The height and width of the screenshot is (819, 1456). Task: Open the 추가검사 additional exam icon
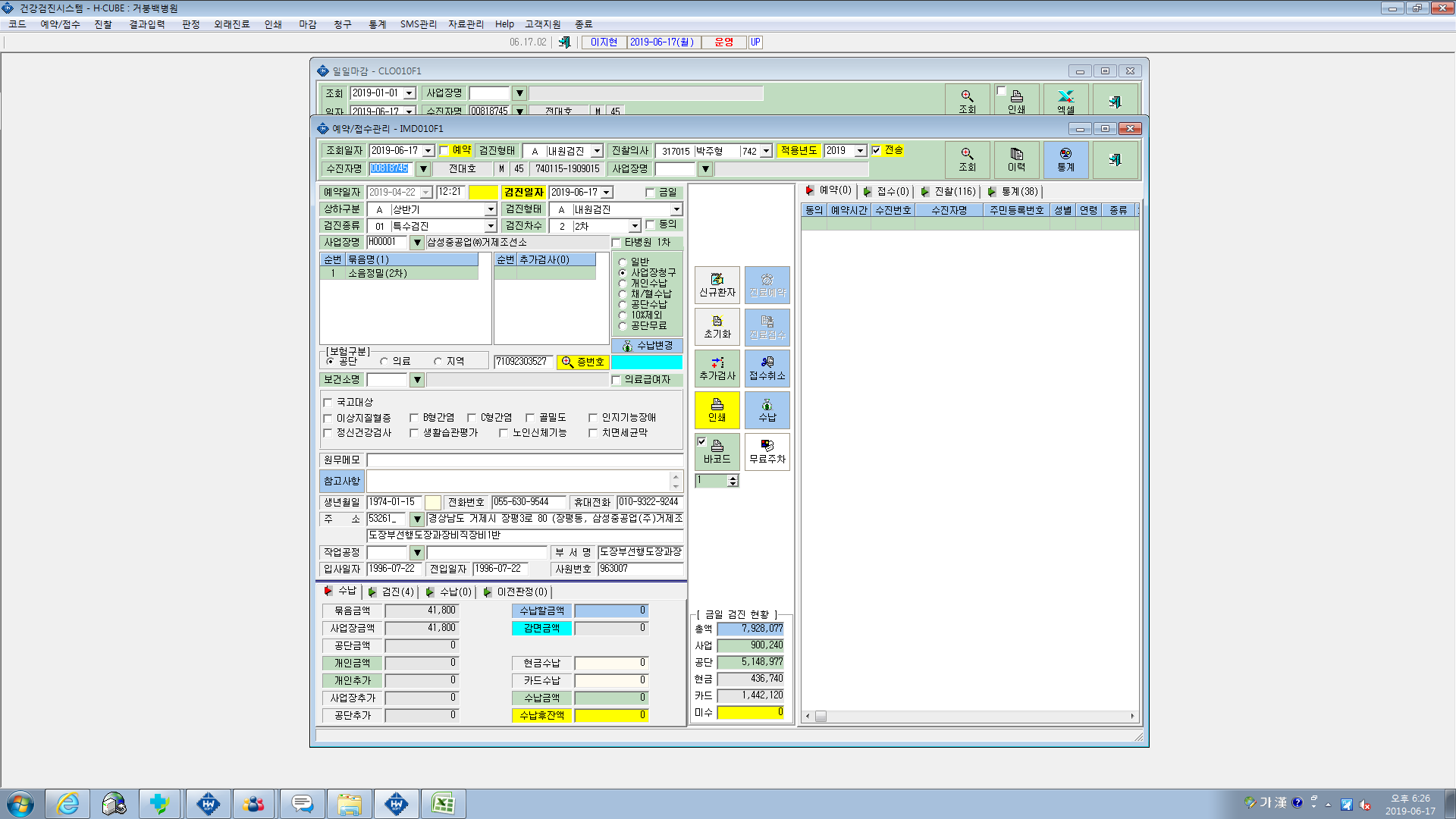(x=717, y=369)
